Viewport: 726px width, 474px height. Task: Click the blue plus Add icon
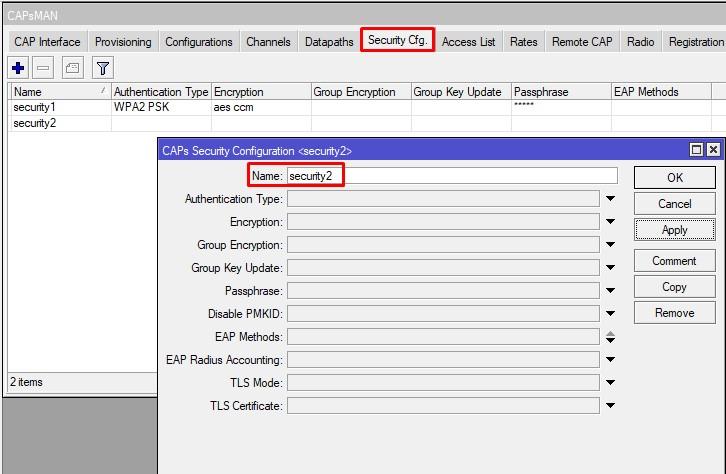tap(18, 68)
